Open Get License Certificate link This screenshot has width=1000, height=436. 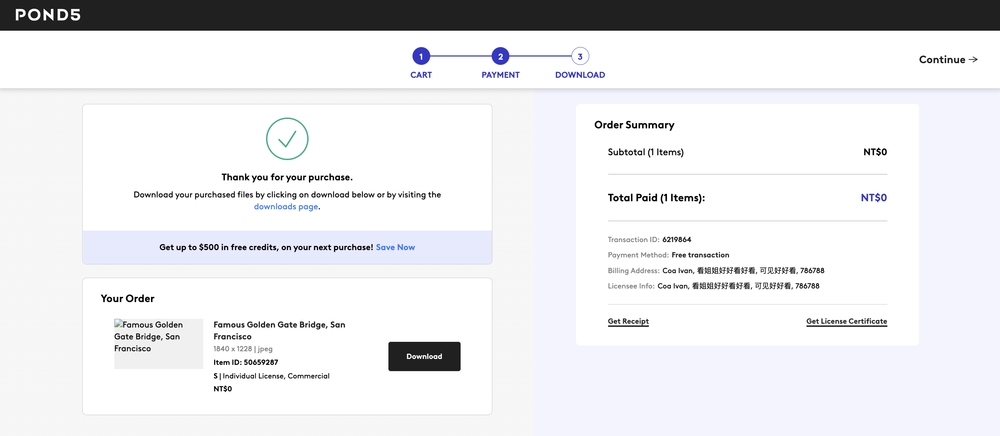pos(846,321)
